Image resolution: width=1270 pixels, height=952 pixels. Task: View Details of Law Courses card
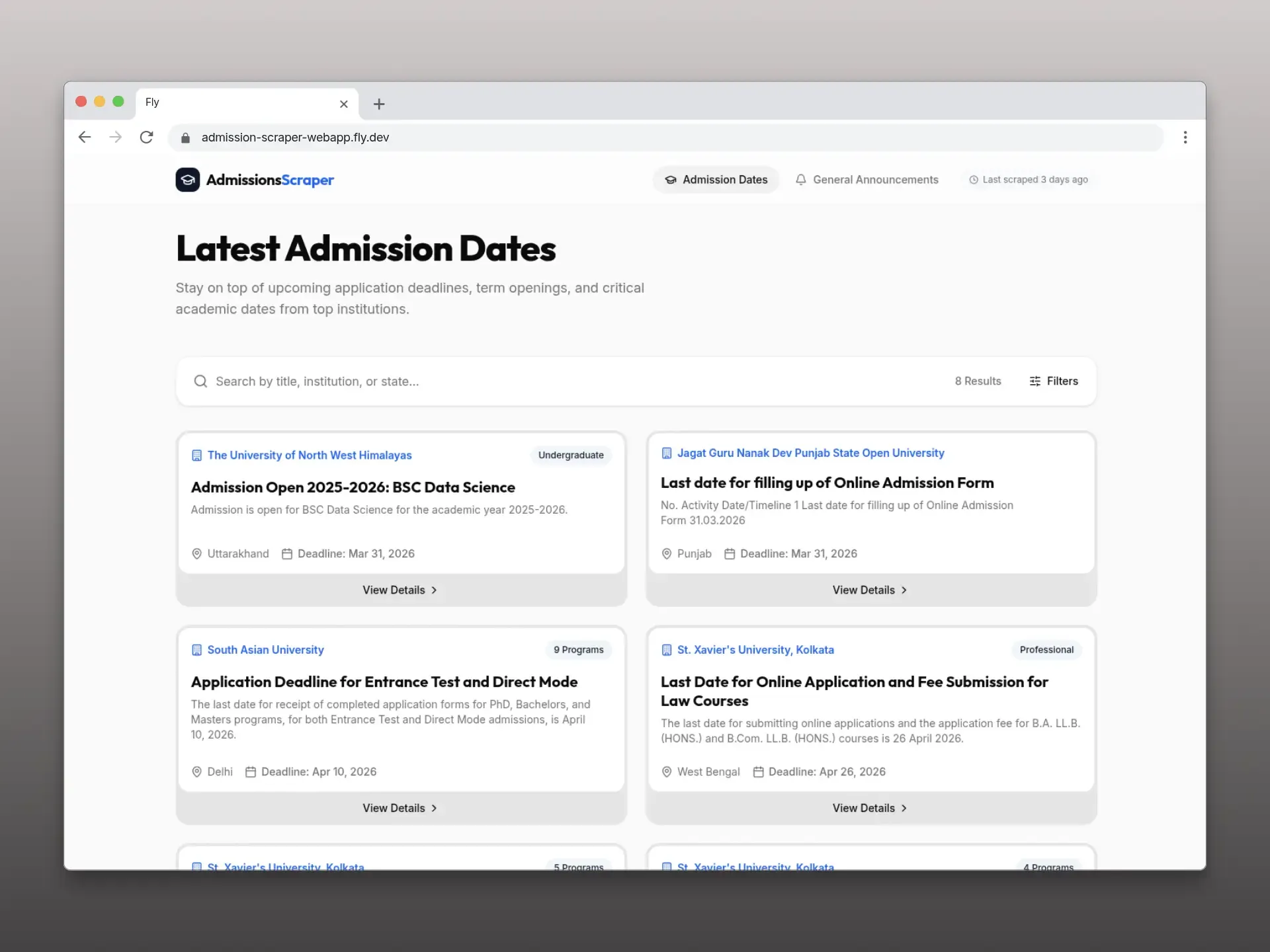click(871, 809)
